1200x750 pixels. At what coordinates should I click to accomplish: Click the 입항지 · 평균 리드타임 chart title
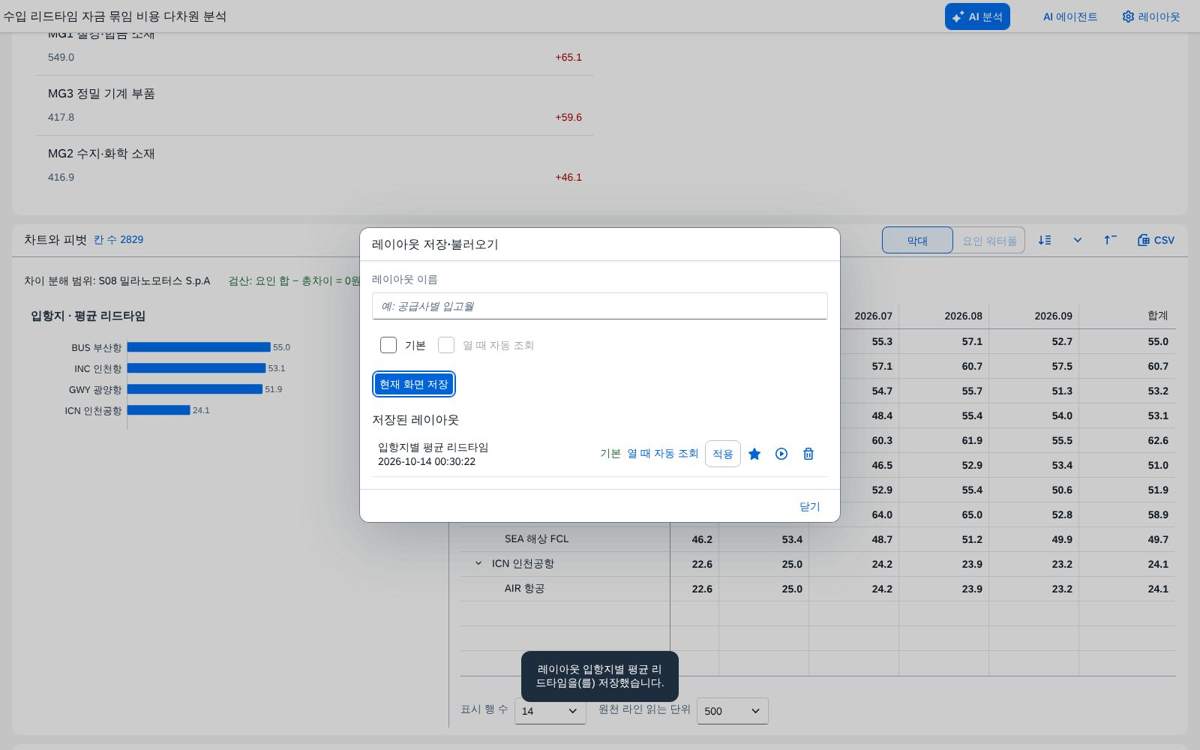pos(88,316)
